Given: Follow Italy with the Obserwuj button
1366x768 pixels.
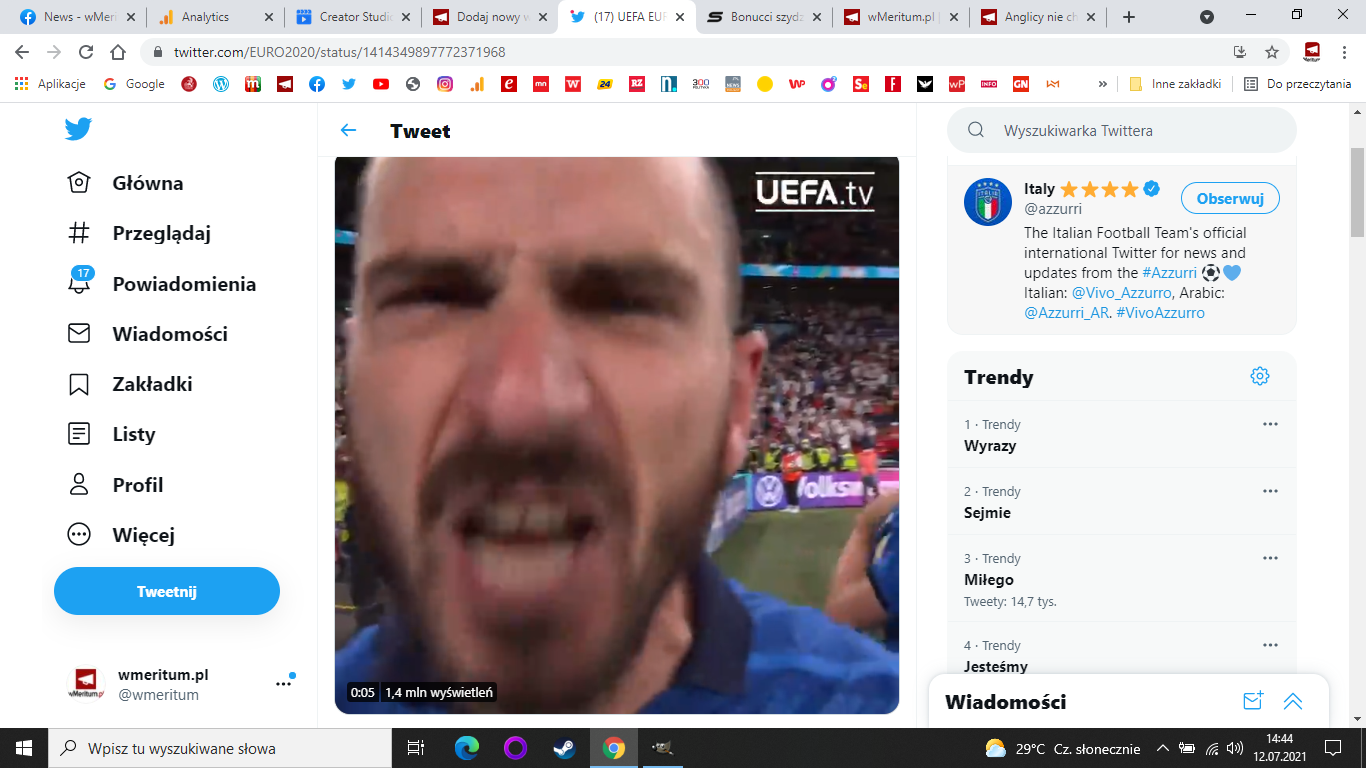Looking at the screenshot, I should click(x=1230, y=198).
